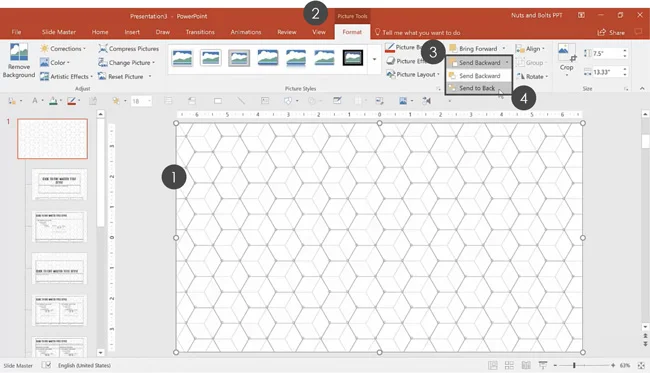The width and height of the screenshot is (650, 373).
Task: Click the Share button
Action: click(611, 32)
